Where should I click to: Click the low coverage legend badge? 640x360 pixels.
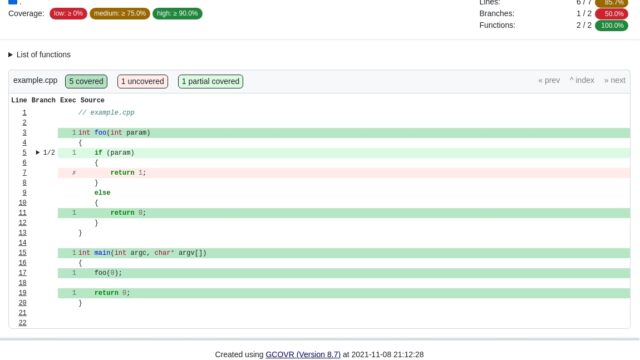[x=68, y=13]
